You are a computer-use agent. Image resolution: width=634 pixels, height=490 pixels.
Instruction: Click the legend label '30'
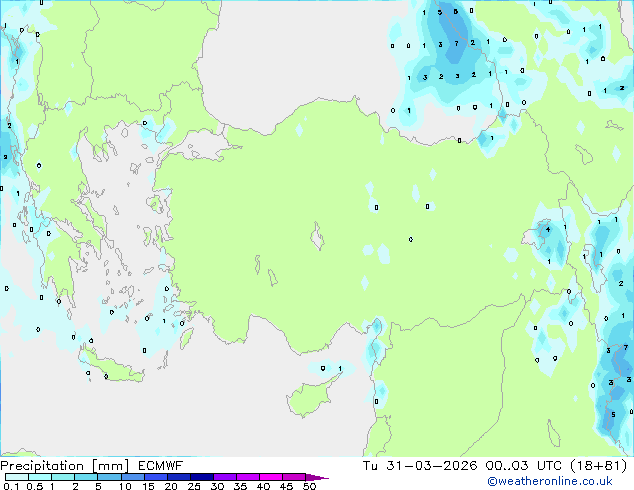tap(217, 486)
